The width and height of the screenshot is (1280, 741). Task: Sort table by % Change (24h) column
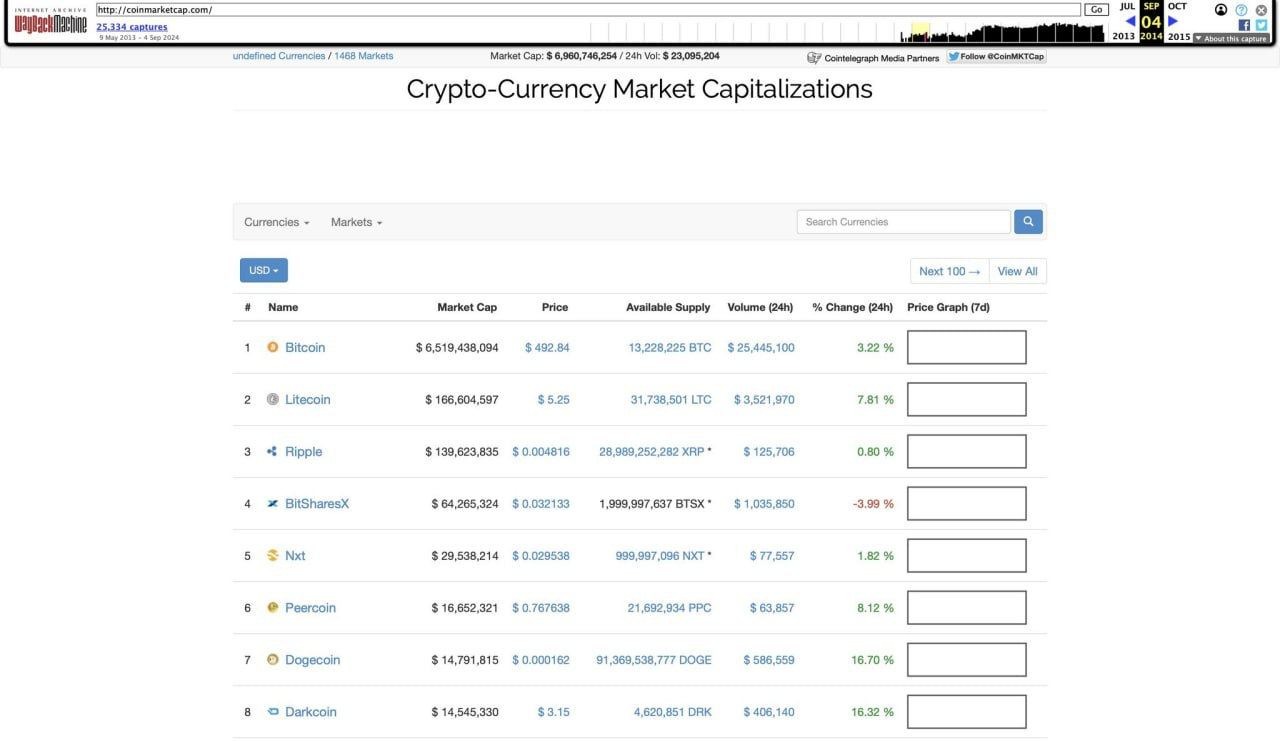[852, 307]
